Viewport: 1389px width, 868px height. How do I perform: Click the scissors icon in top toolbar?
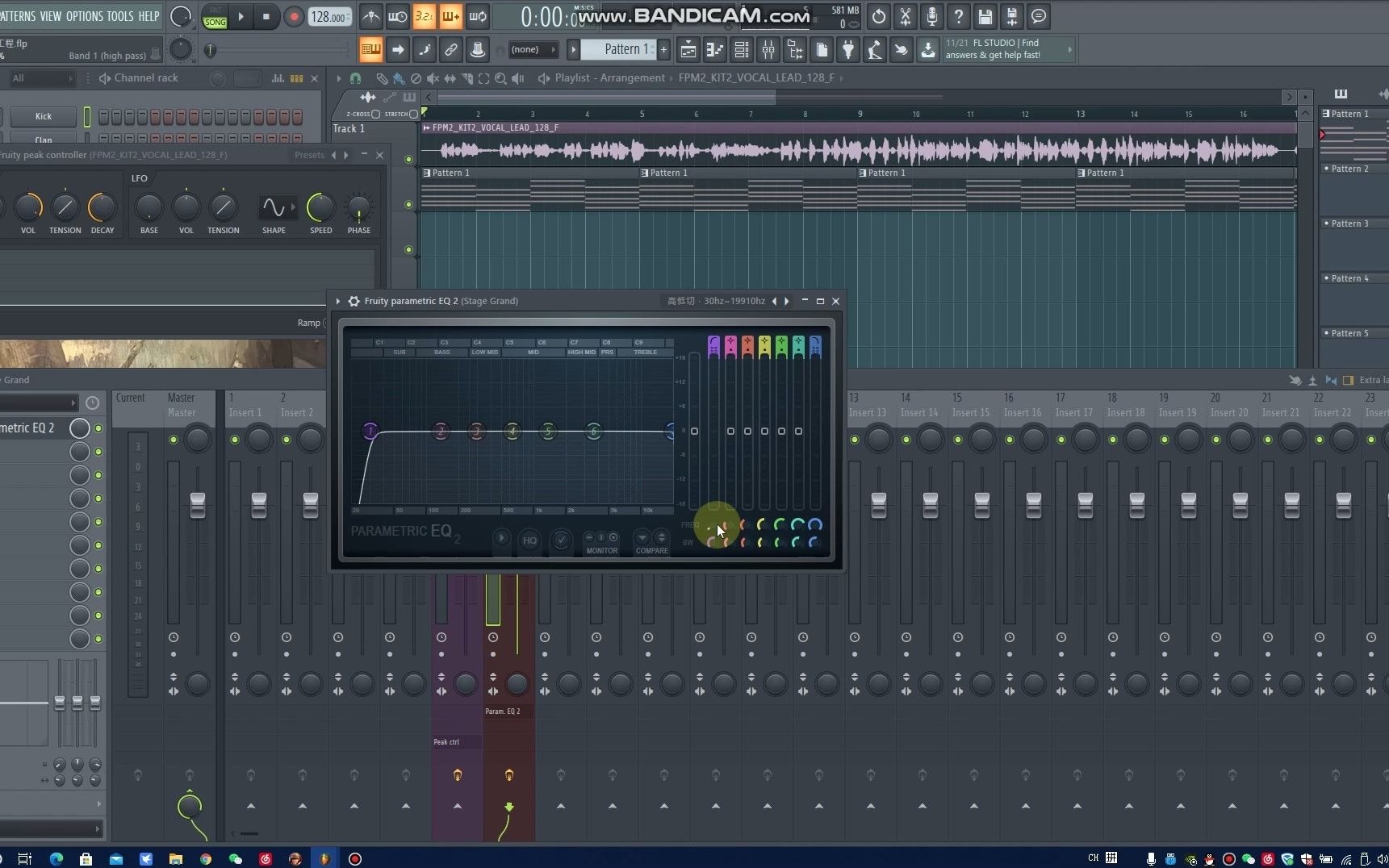click(x=905, y=16)
